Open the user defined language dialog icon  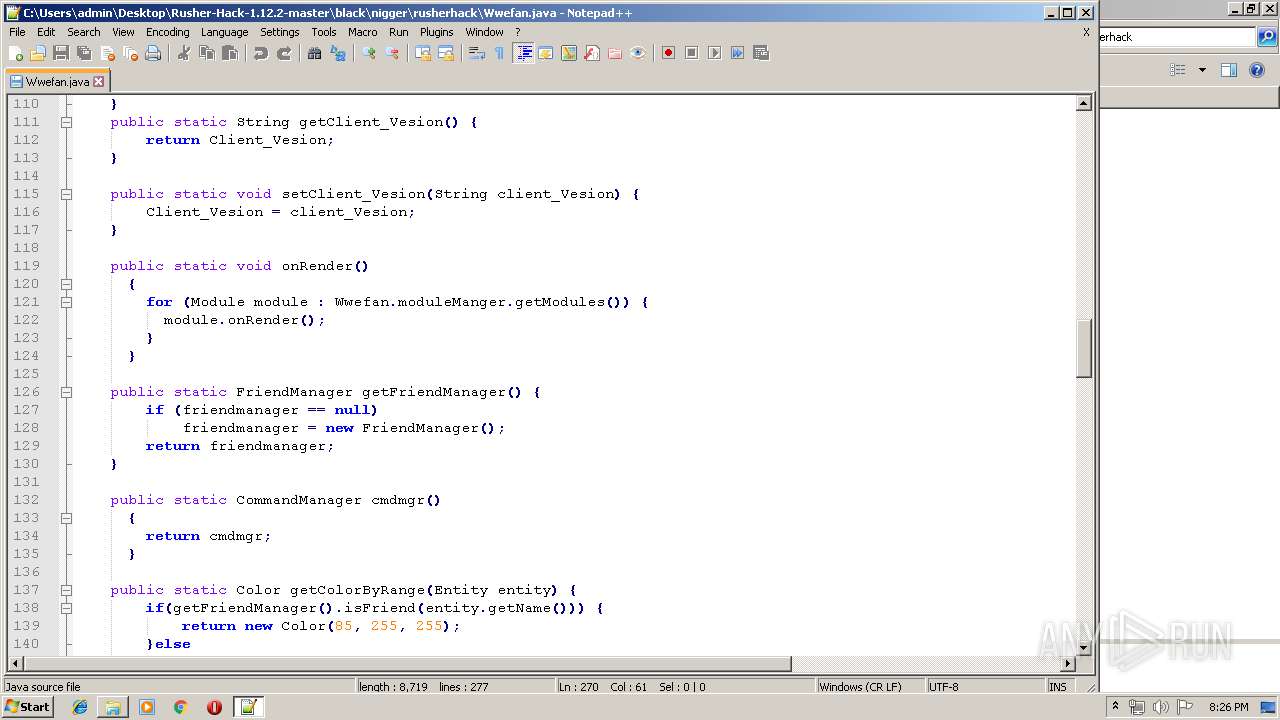tap(546, 53)
